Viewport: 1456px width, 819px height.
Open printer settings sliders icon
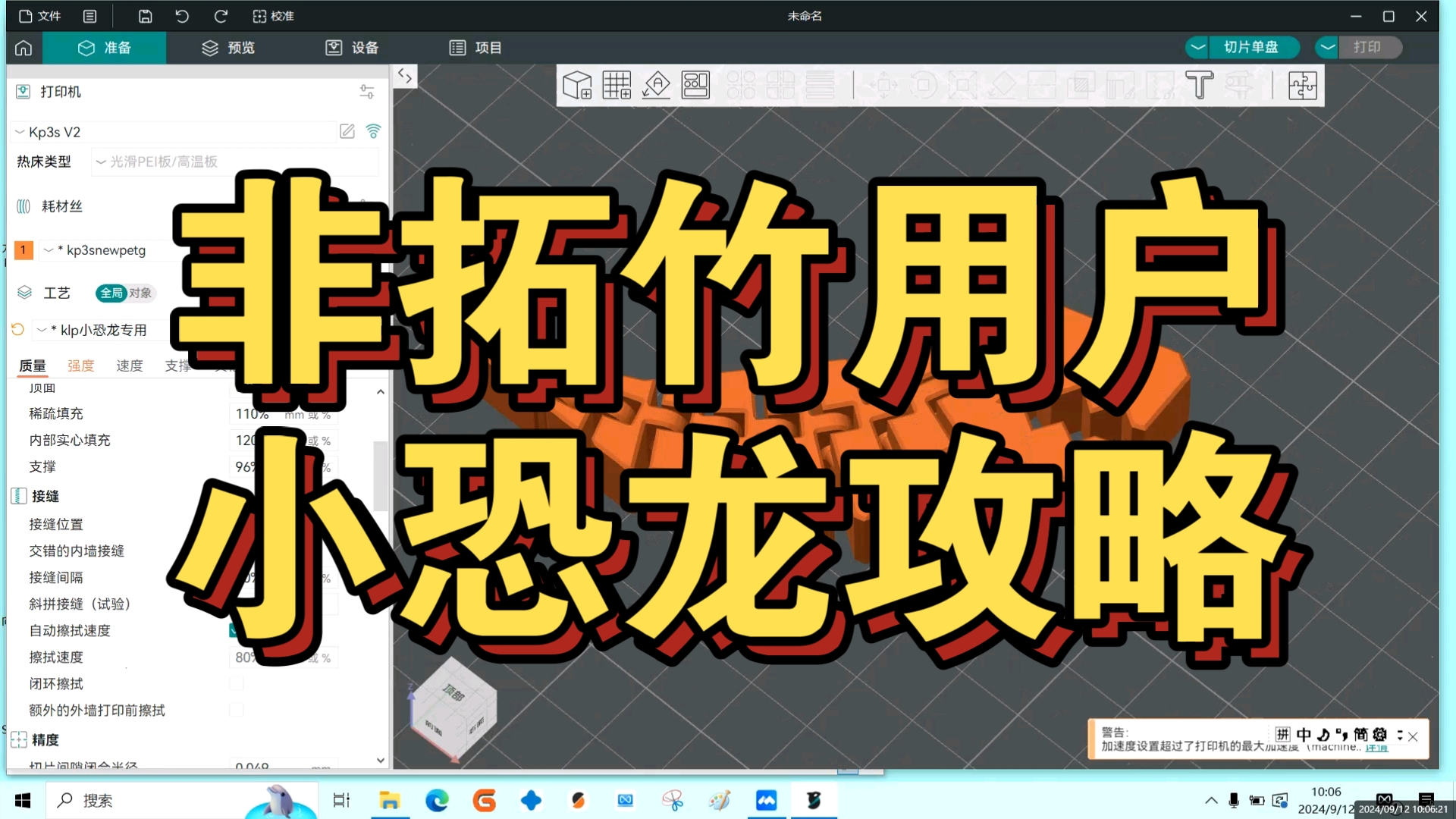pyautogui.click(x=367, y=92)
